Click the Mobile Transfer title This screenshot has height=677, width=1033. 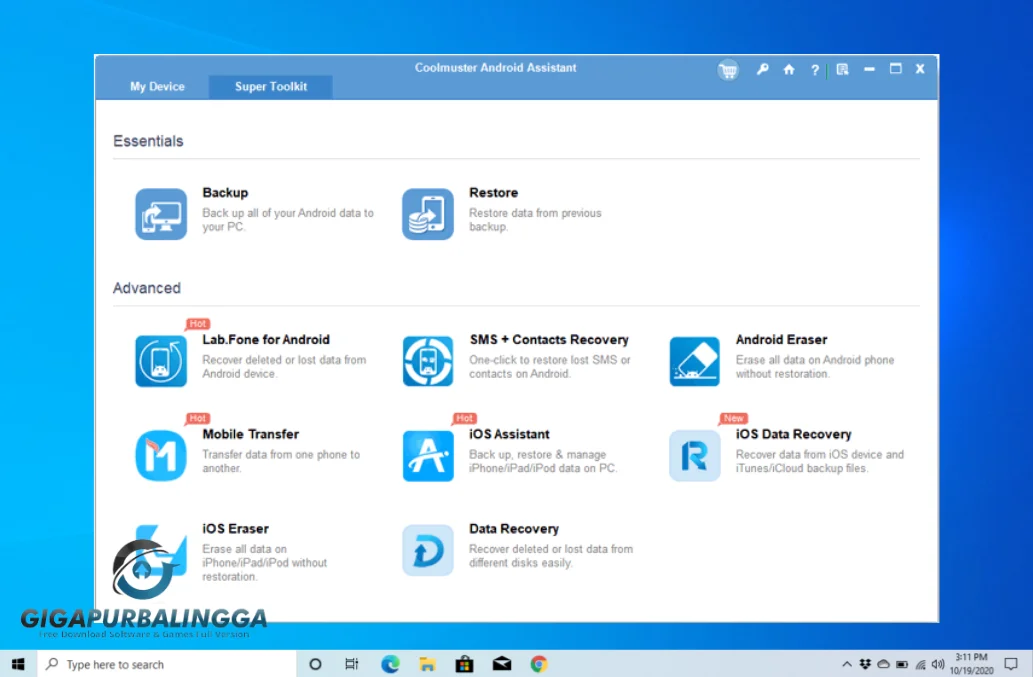(250, 435)
